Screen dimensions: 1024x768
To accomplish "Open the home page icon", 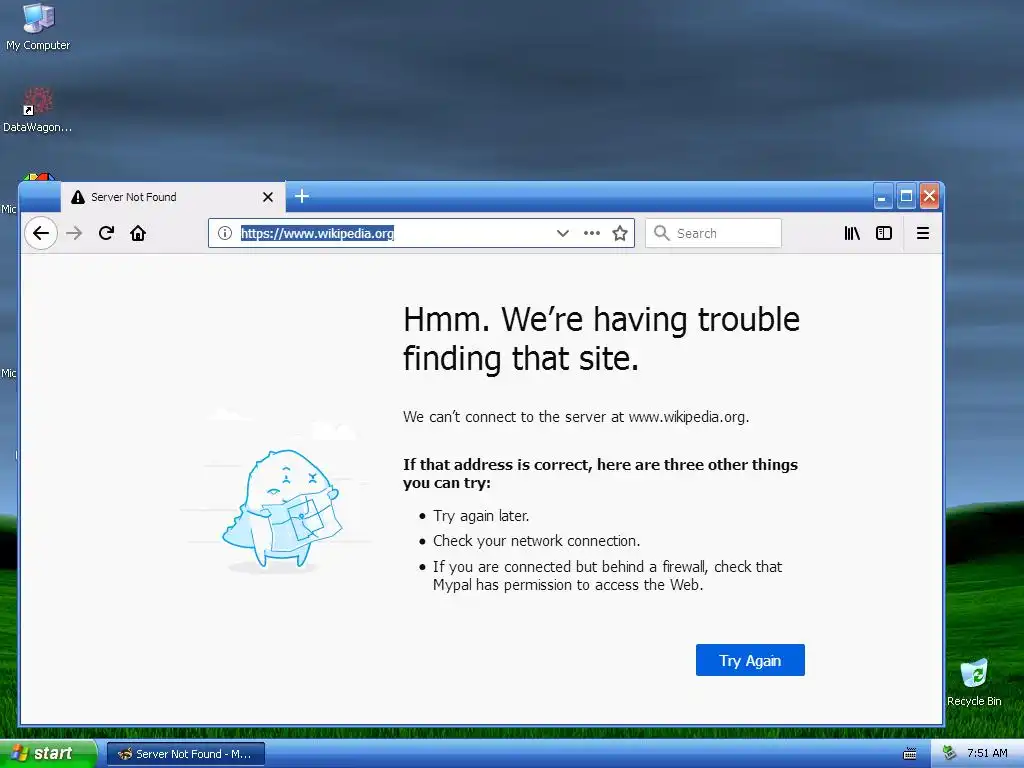I will click(x=138, y=233).
